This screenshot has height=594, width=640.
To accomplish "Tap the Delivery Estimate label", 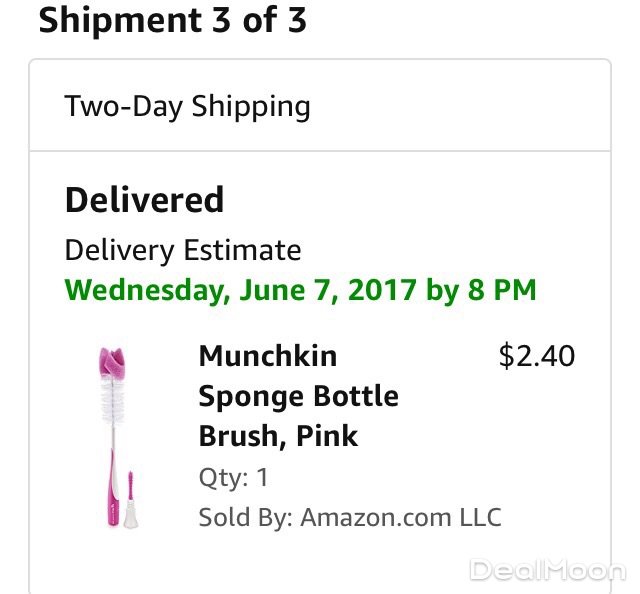I will pyautogui.click(x=183, y=249).
